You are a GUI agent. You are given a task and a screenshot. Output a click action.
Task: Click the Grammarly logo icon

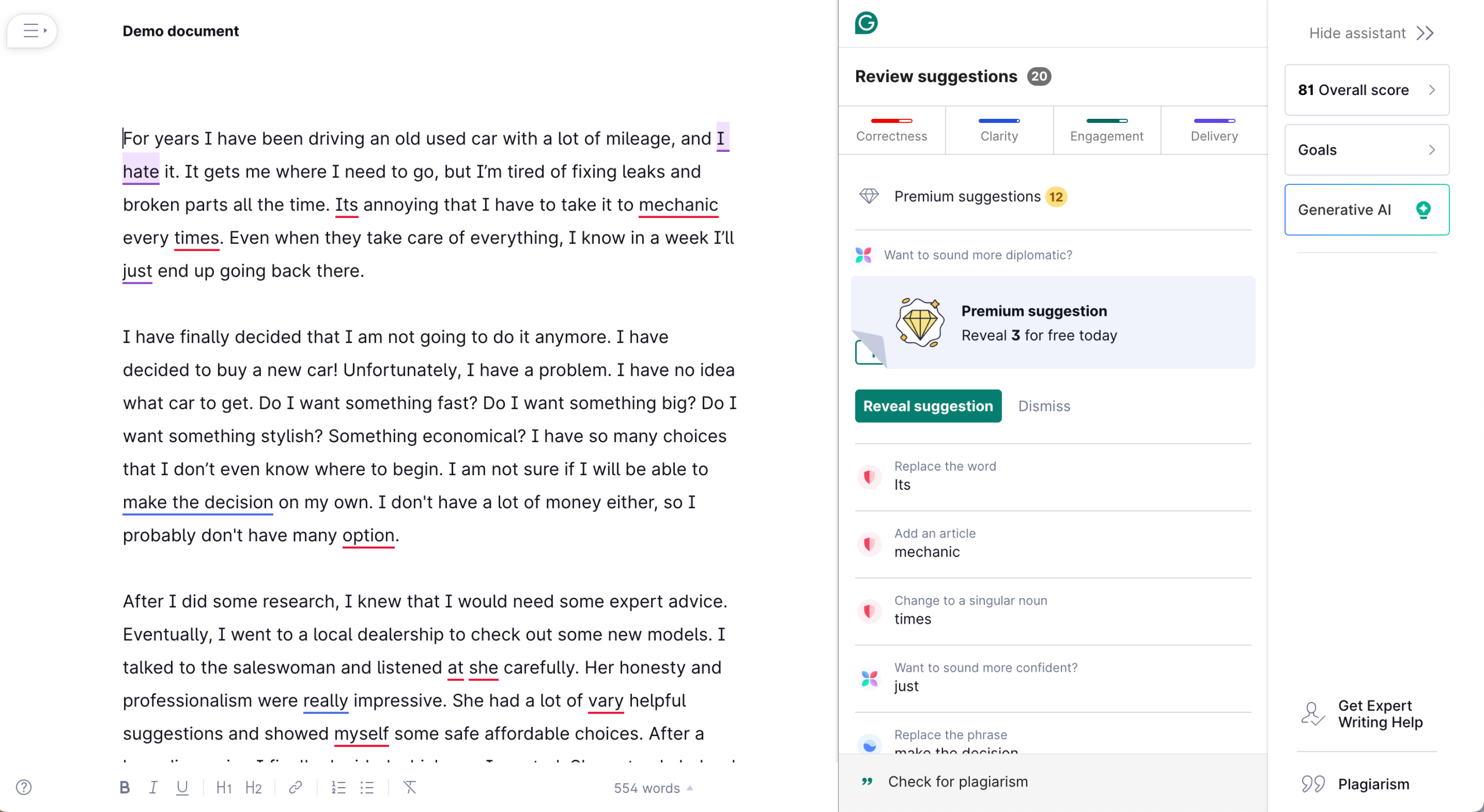click(x=866, y=23)
